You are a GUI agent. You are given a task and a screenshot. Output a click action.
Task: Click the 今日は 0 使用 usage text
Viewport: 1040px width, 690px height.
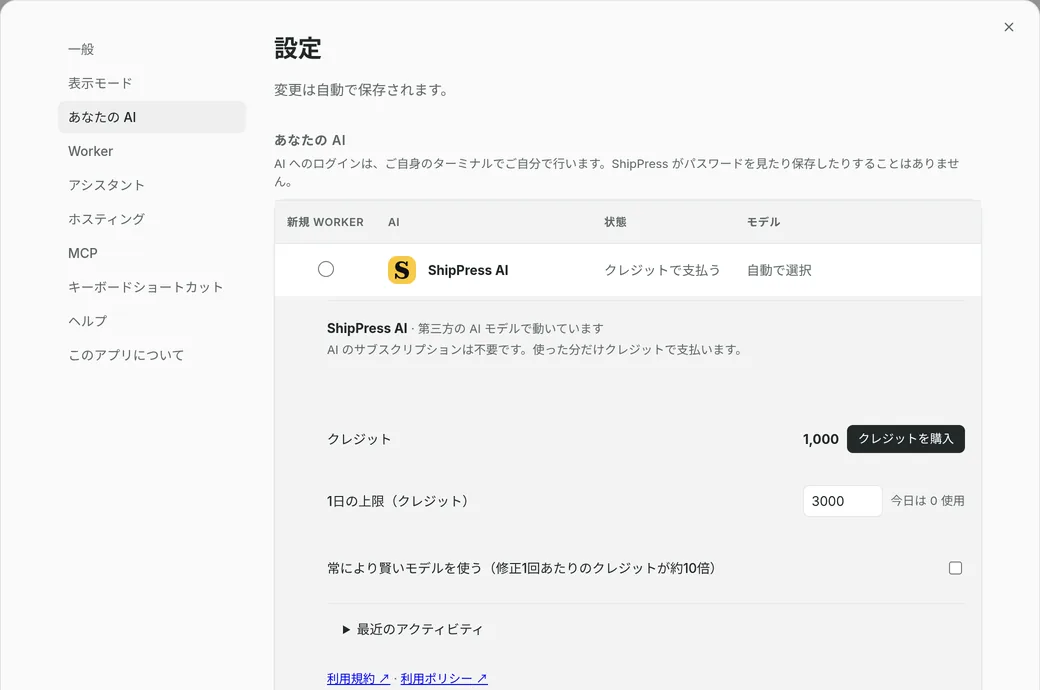[x=927, y=501]
